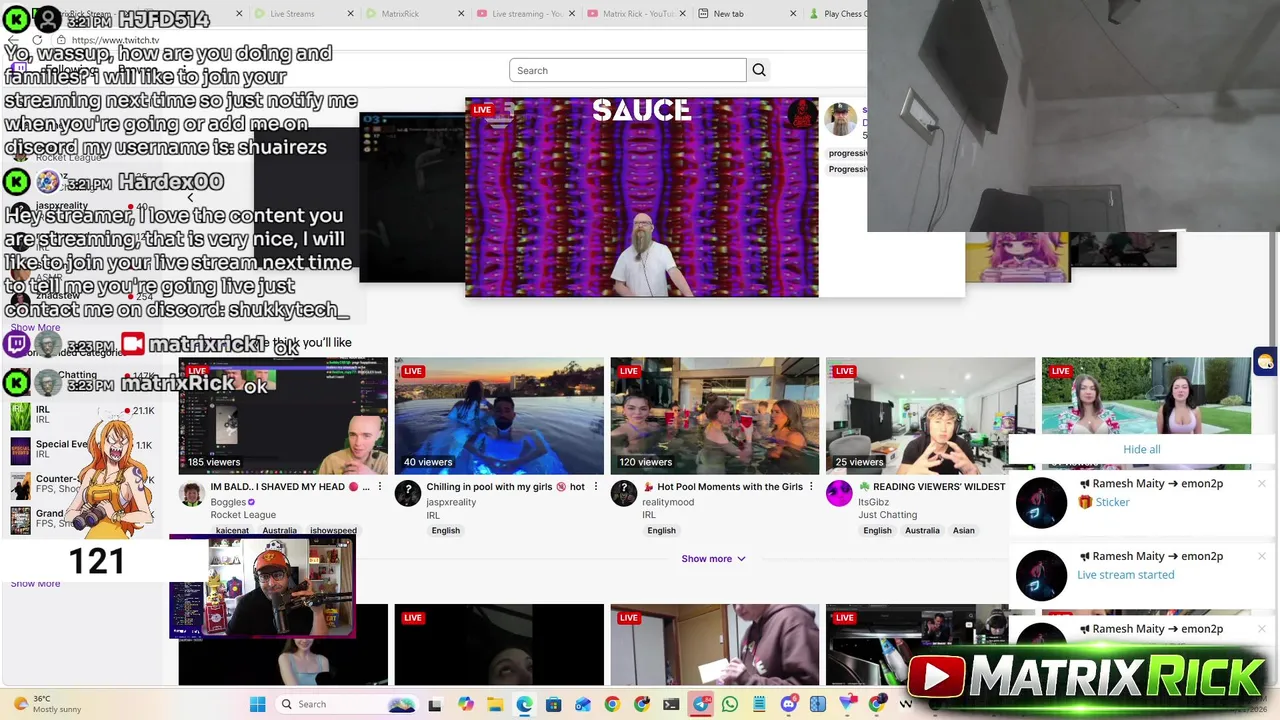Open Windows Start menu

257,704
